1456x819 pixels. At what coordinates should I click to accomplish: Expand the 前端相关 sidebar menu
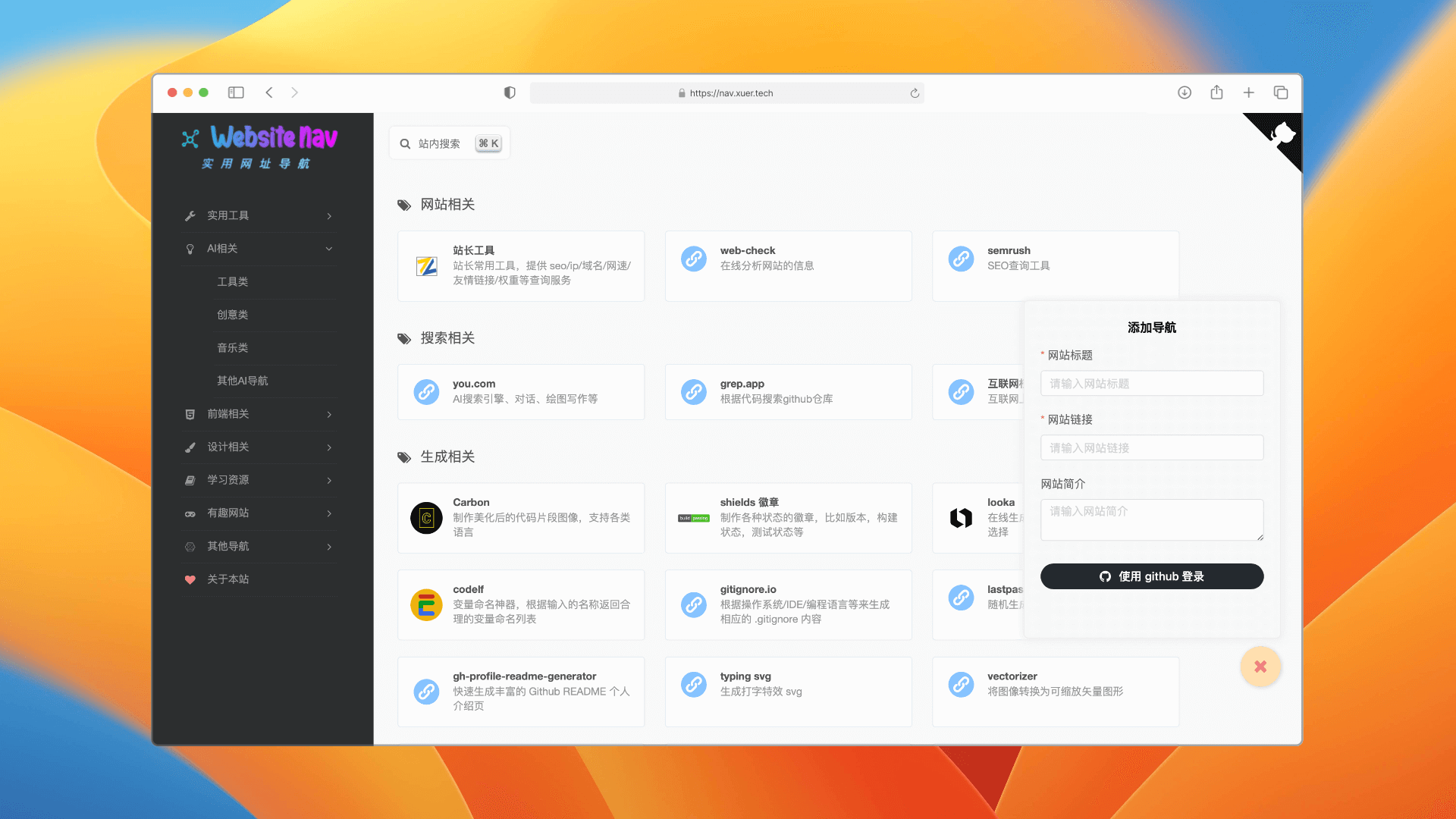click(259, 414)
